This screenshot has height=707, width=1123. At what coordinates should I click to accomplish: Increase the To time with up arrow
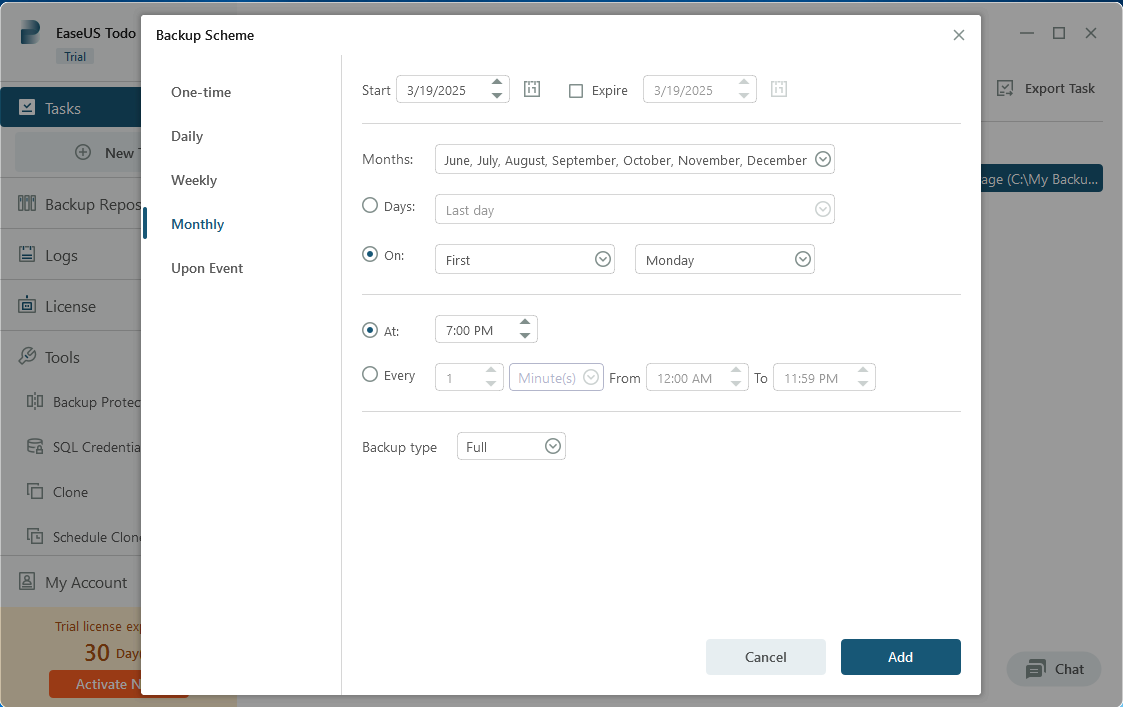coord(863,370)
